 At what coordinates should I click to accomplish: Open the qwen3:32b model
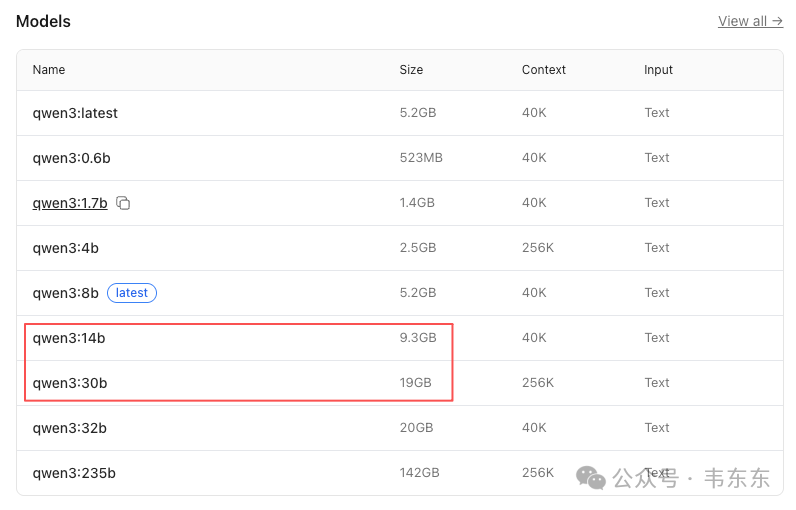pos(70,428)
